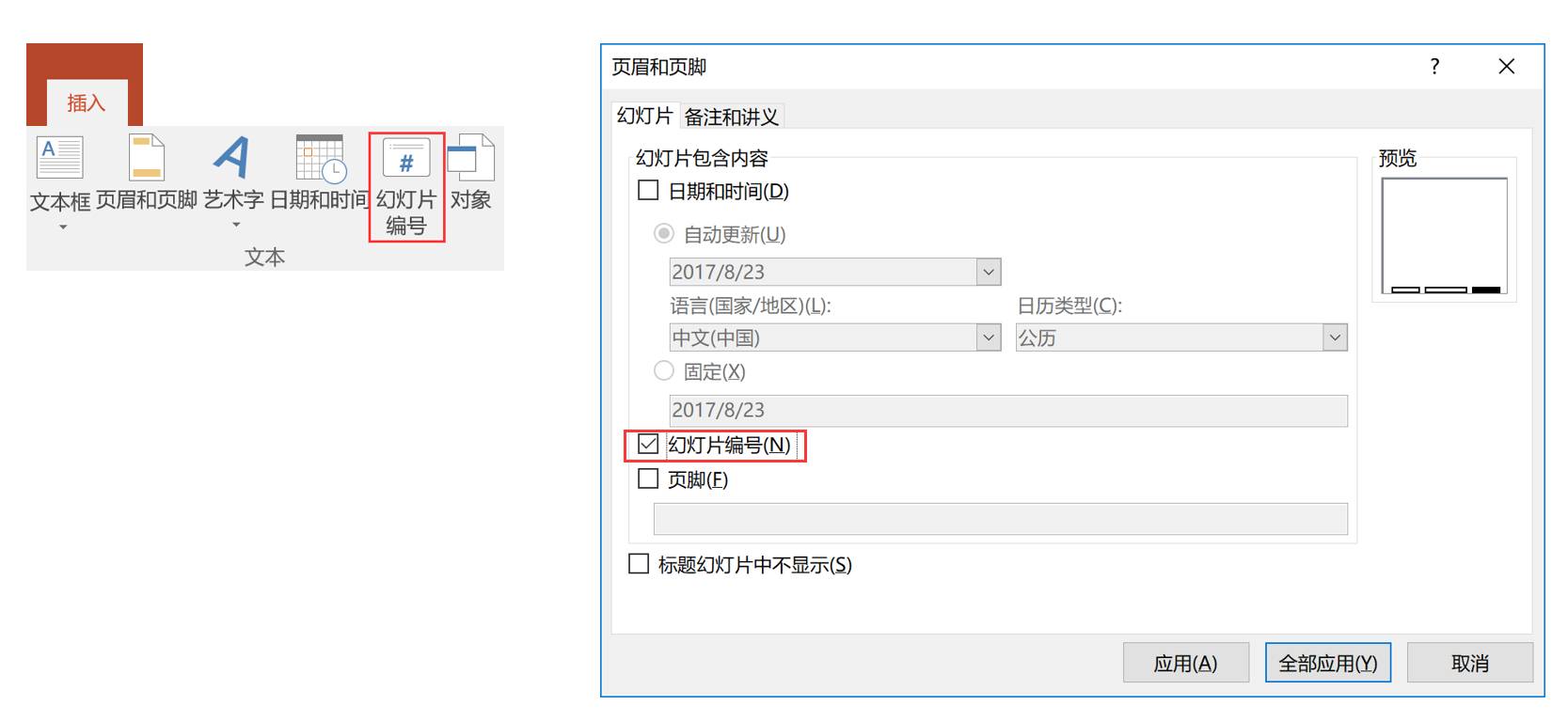The image size is (1568, 721).
Task: Click the WordArt (艺术字) icon
Action: coord(232,157)
